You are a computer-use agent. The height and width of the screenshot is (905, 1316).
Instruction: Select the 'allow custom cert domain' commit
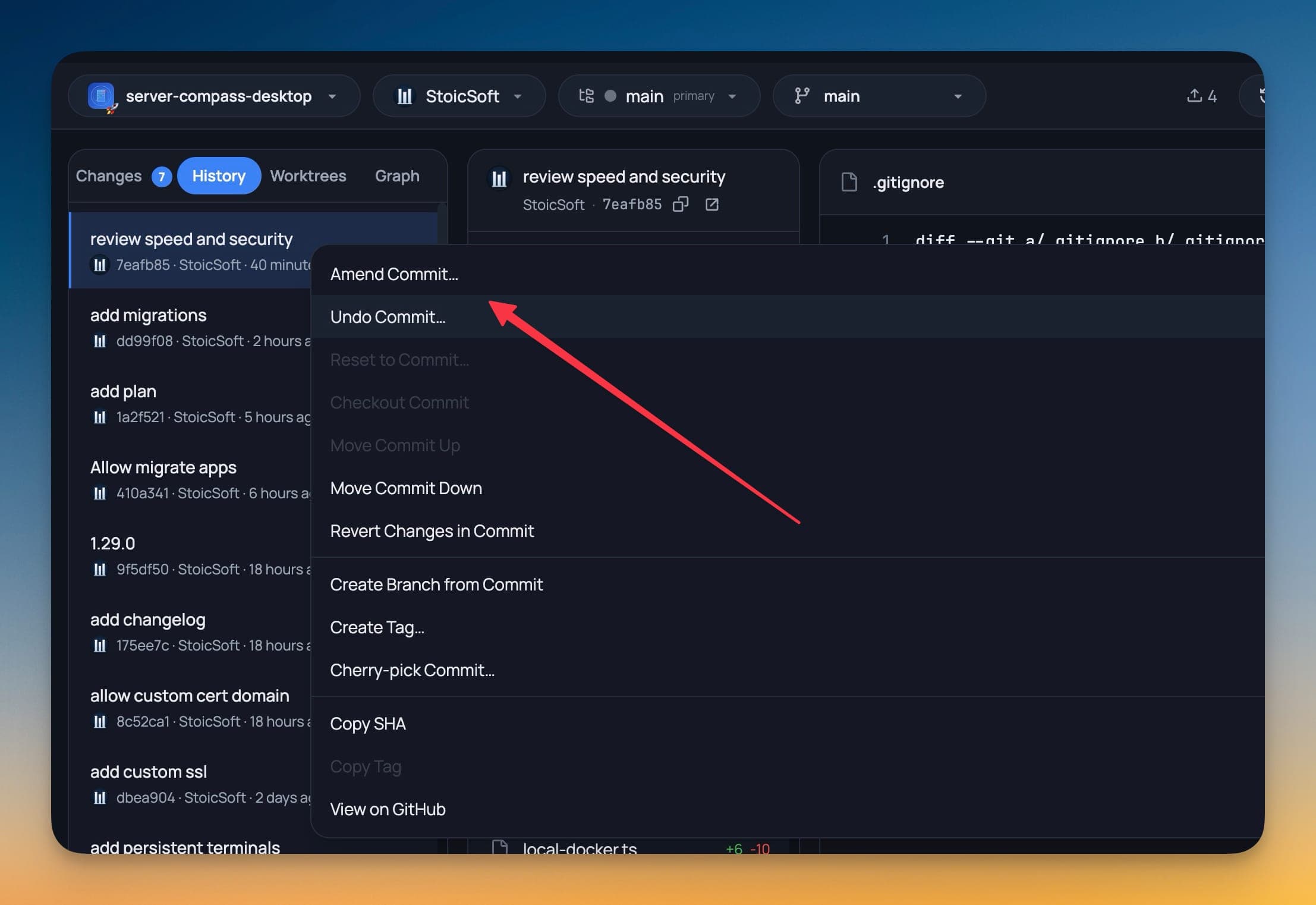(x=190, y=707)
